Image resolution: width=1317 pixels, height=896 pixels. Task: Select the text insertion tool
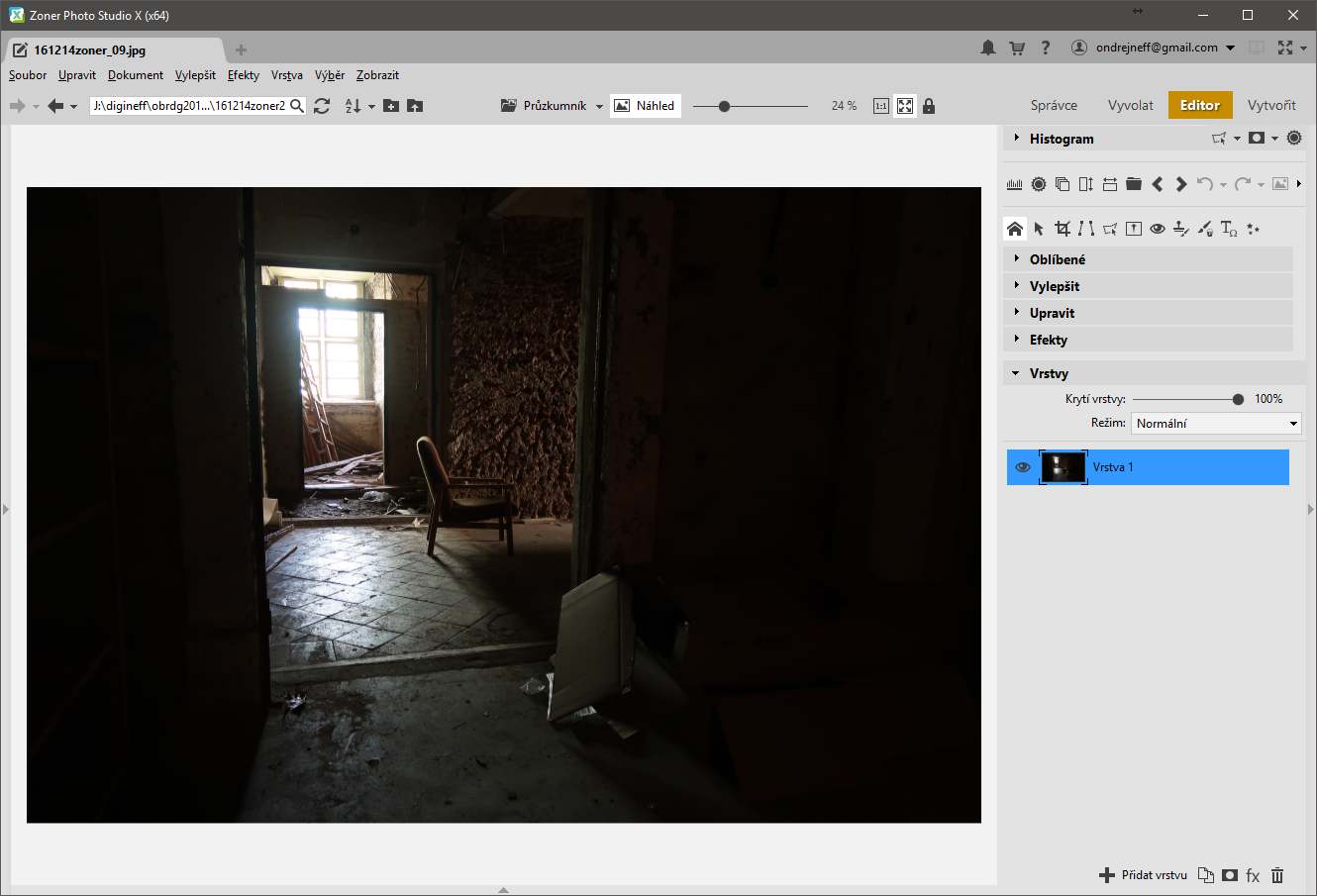click(1229, 229)
